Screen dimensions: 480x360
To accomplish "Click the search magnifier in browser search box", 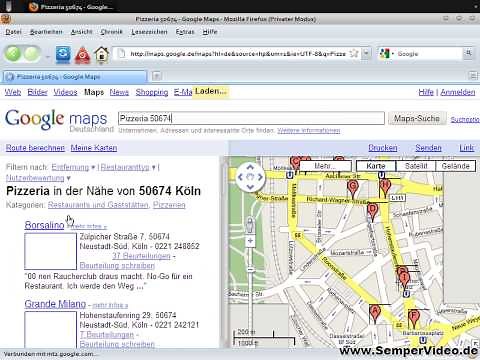I will pos(469,53).
